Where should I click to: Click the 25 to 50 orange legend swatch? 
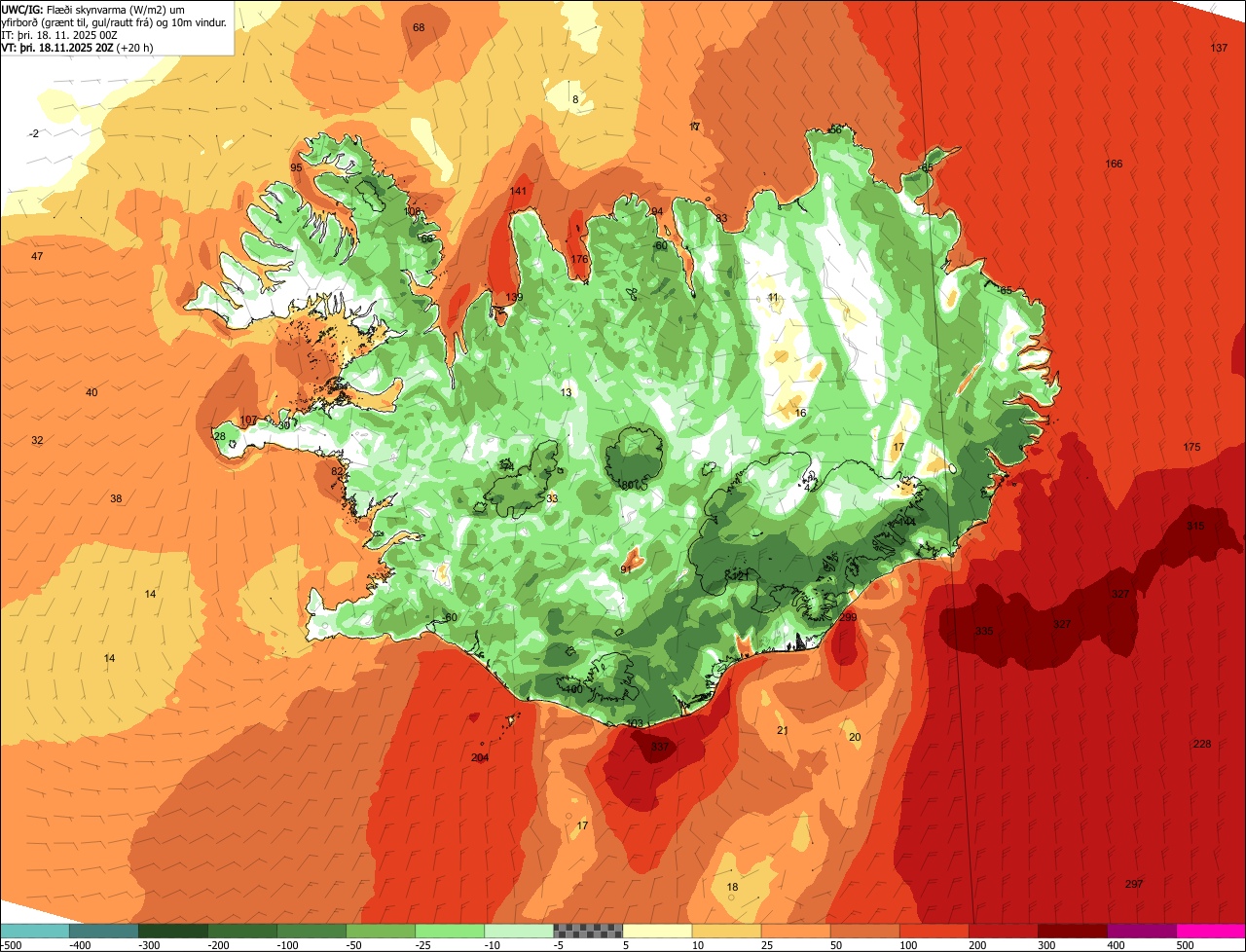796,931
